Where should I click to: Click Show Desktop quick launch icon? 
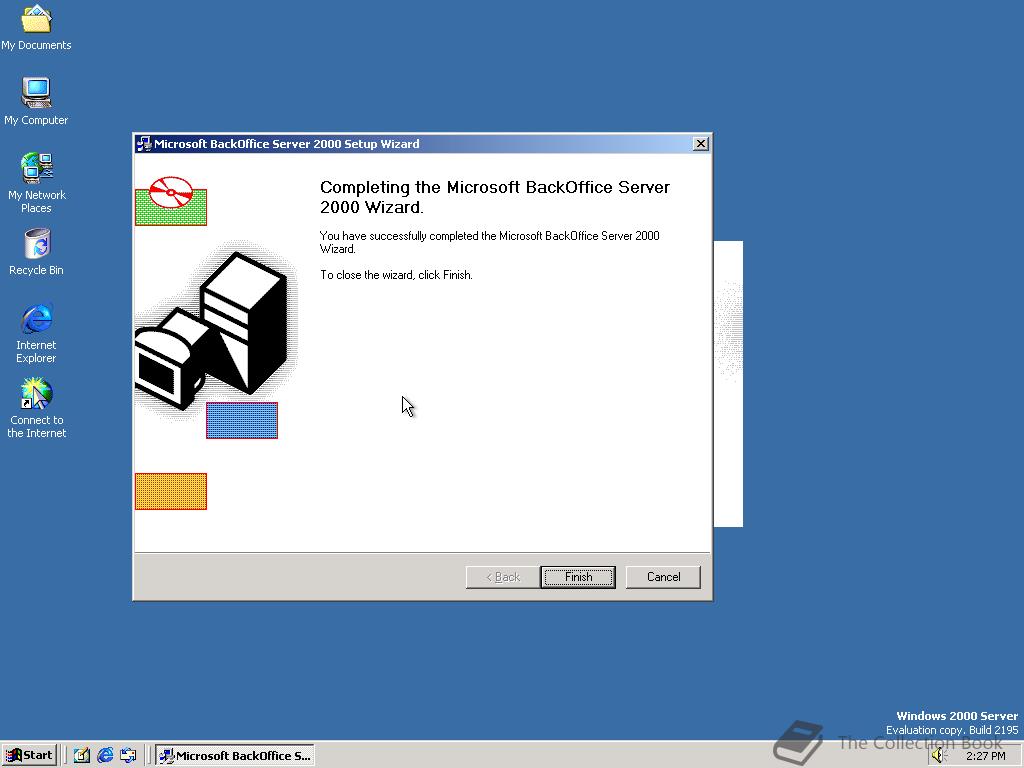(x=81, y=756)
